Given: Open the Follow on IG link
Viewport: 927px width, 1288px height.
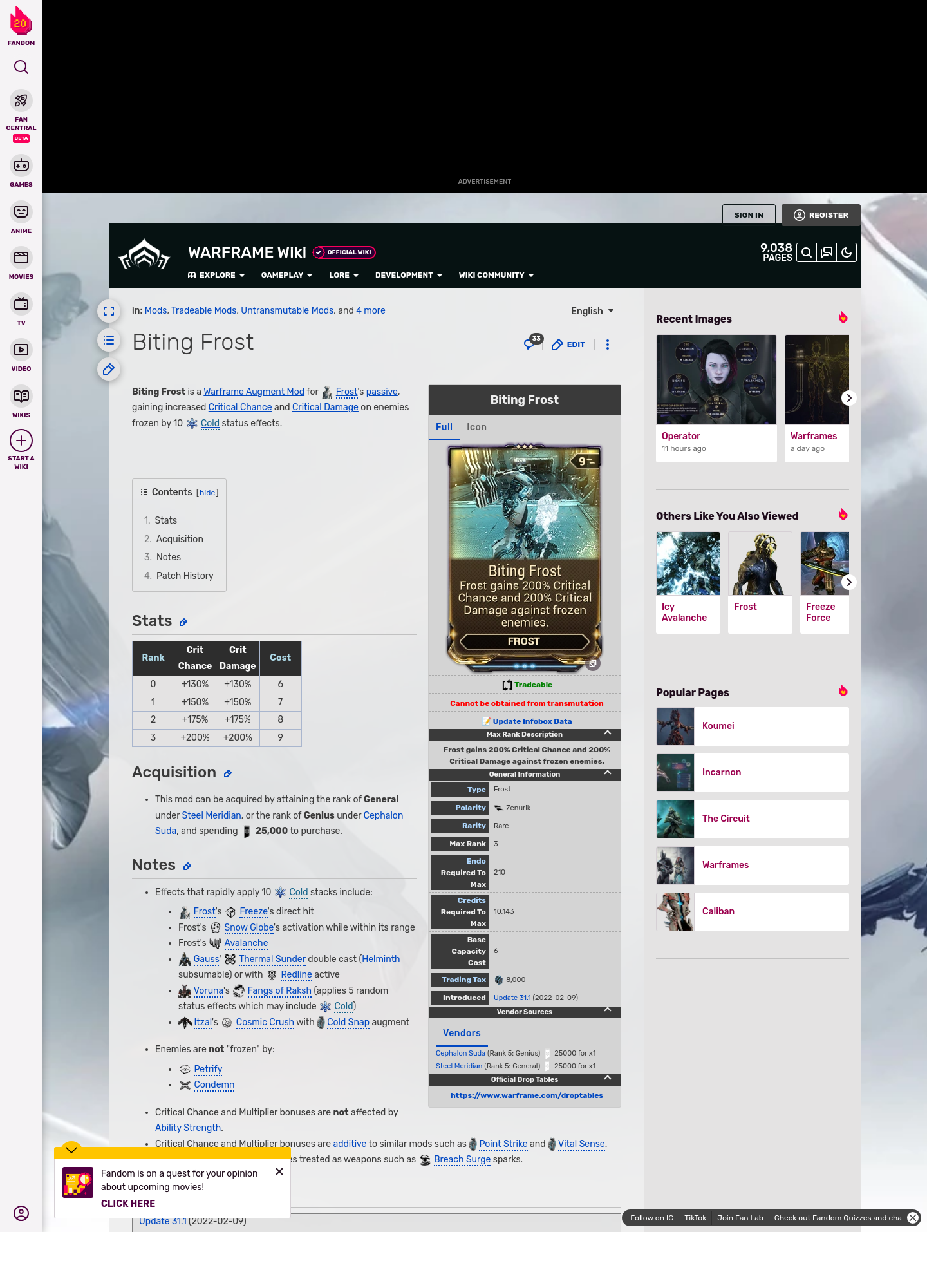Looking at the screenshot, I should (x=651, y=1218).
